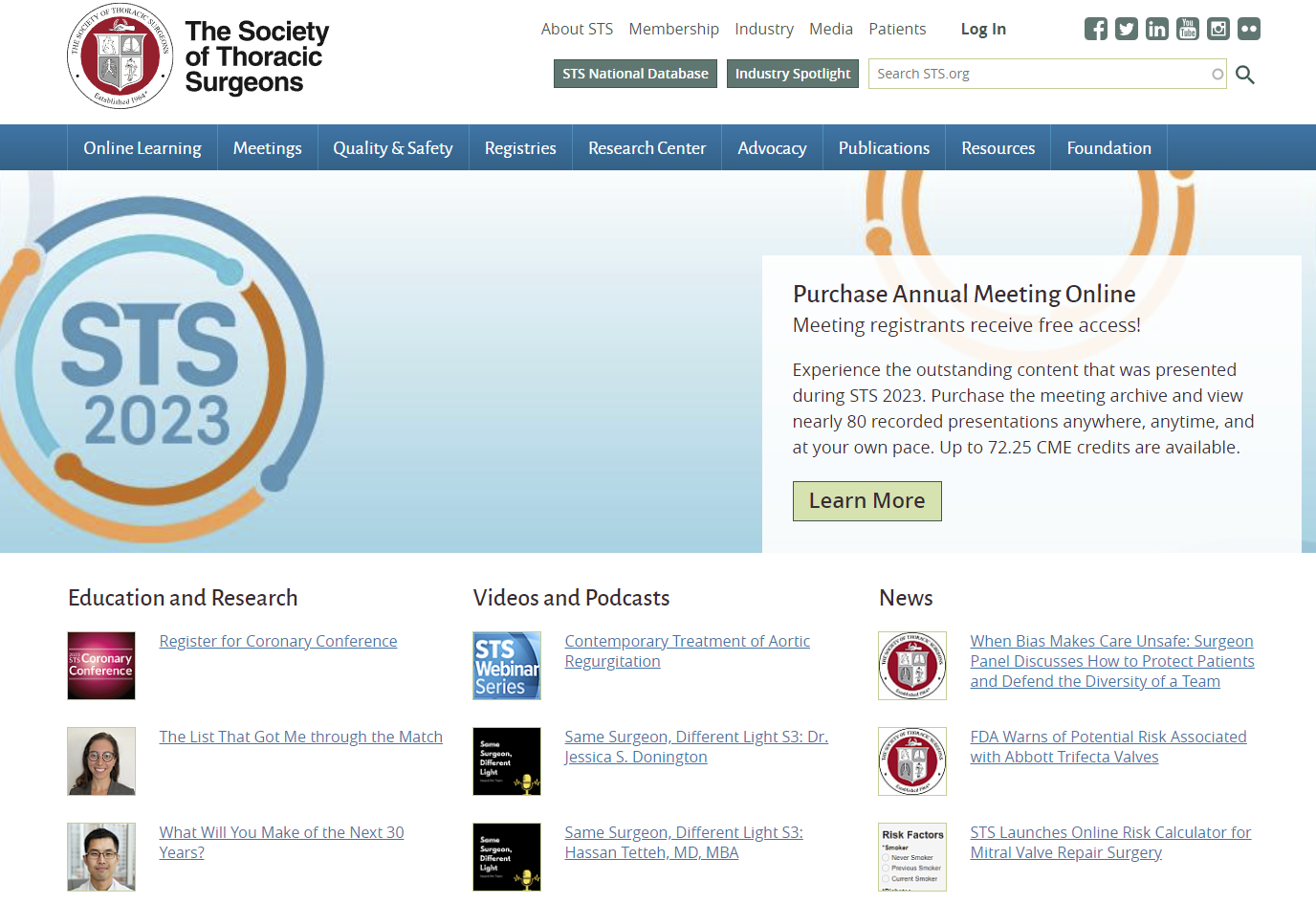Screen dimensions: 1316x903
Task: Open the Online Learning menu
Action: pos(143,147)
